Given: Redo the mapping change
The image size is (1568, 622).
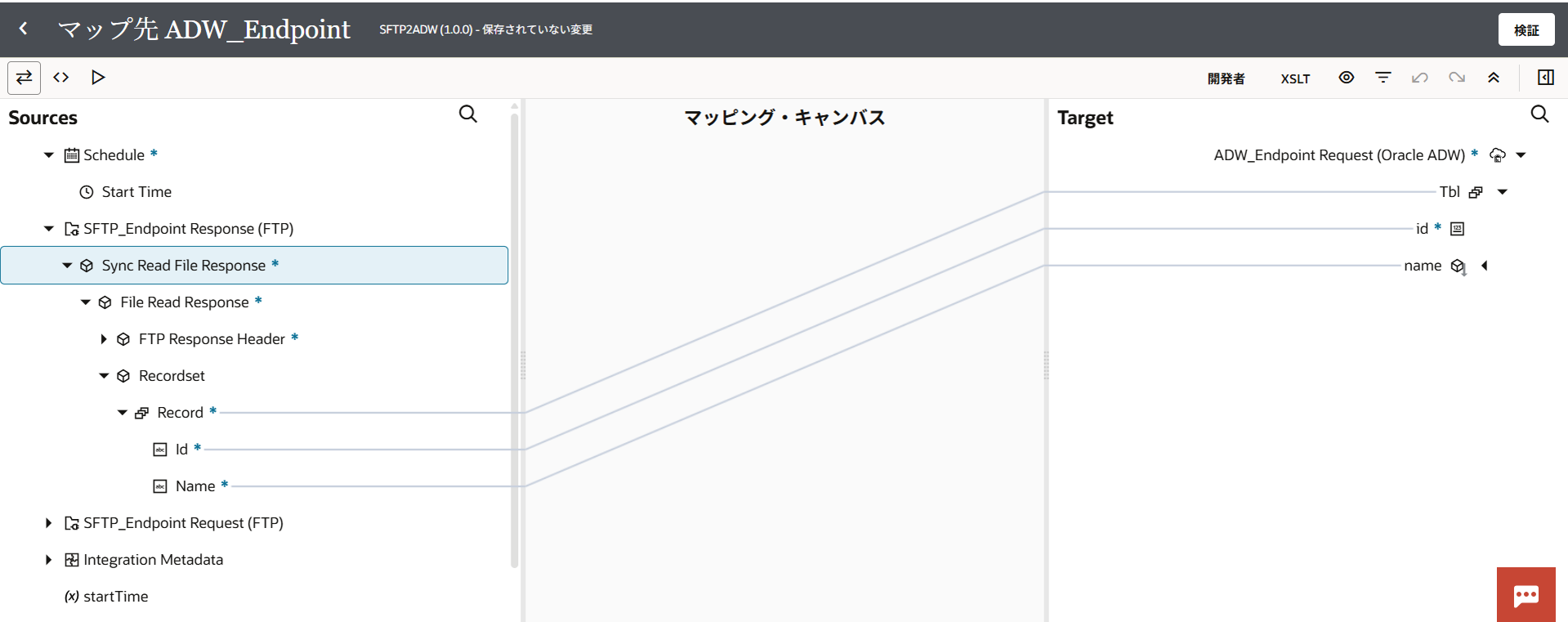Looking at the screenshot, I should pyautogui.click(x=1457, y=78).
